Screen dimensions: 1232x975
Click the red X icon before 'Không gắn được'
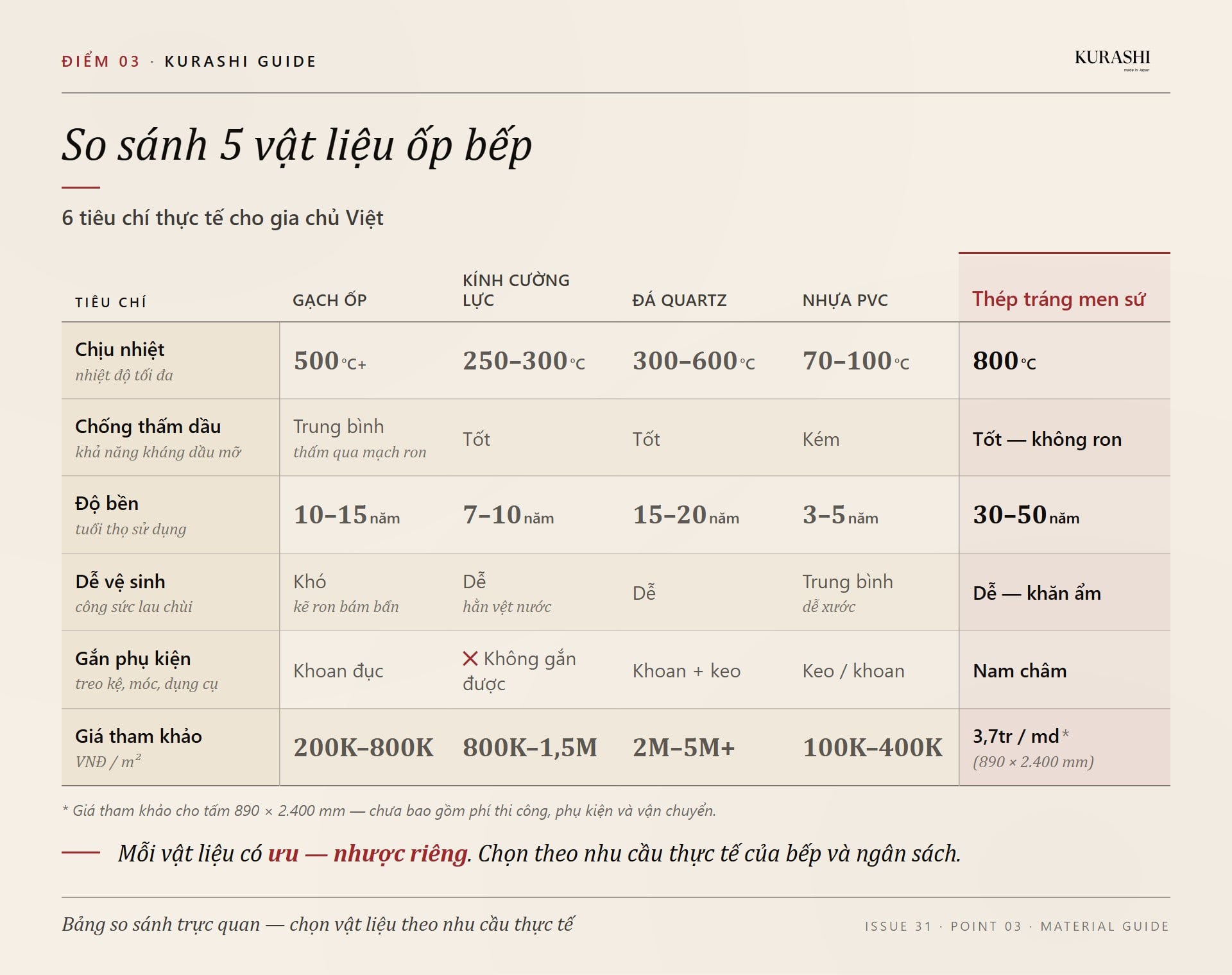(470, 659)
